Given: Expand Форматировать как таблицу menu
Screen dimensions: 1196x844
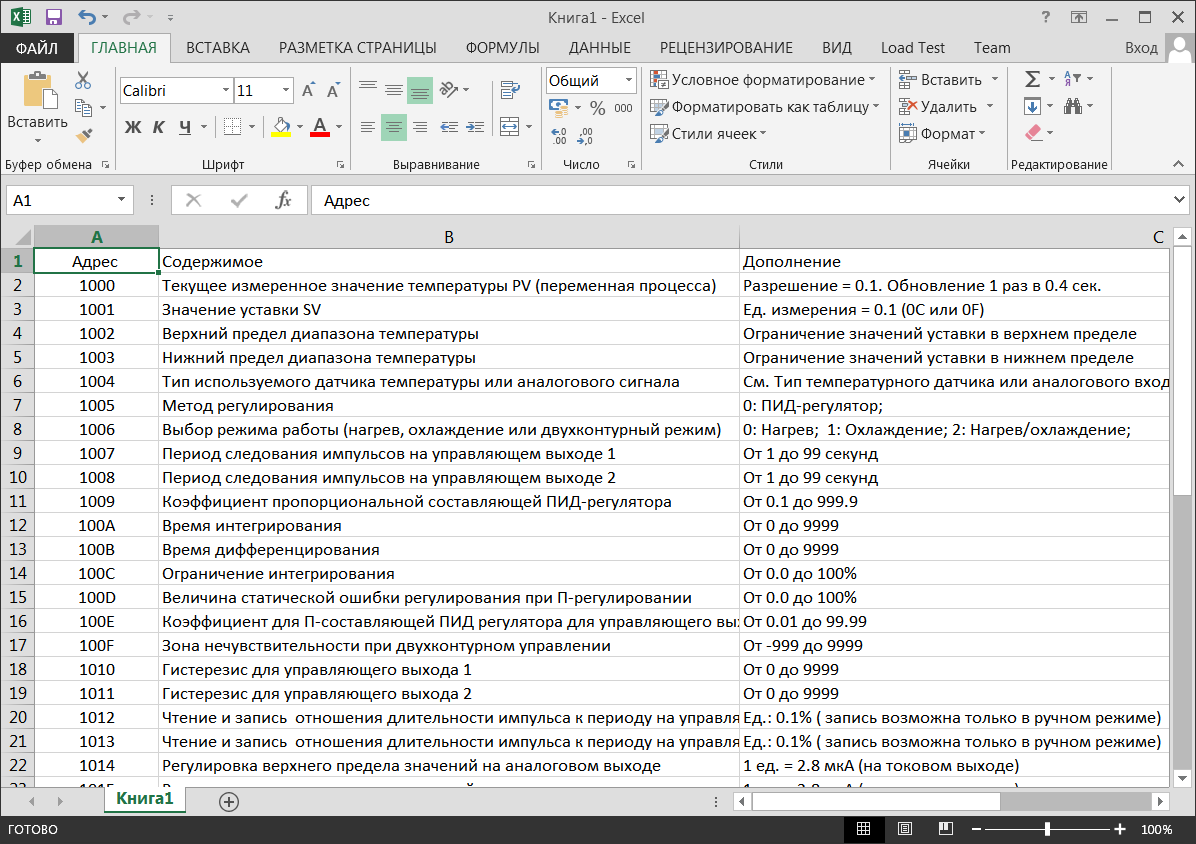Looking at the screenshot, I should 764,107.
